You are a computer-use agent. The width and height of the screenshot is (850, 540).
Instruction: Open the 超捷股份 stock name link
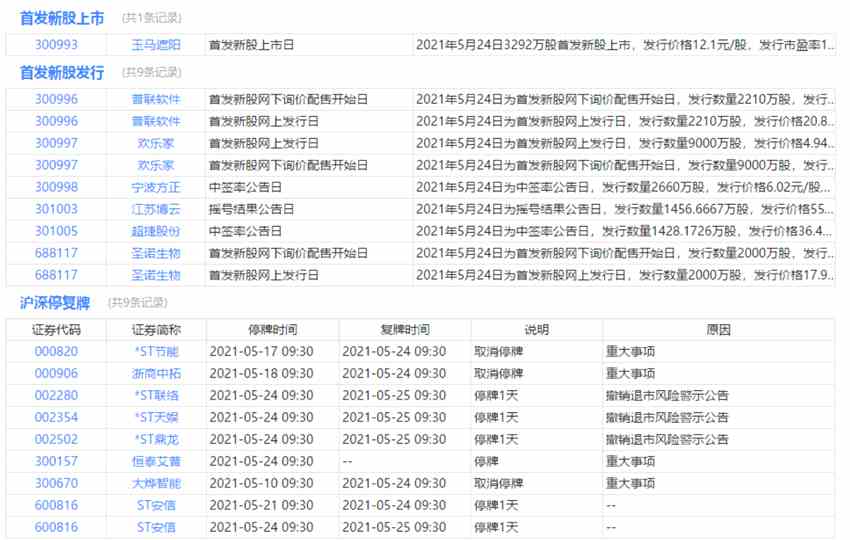(156, 232)
